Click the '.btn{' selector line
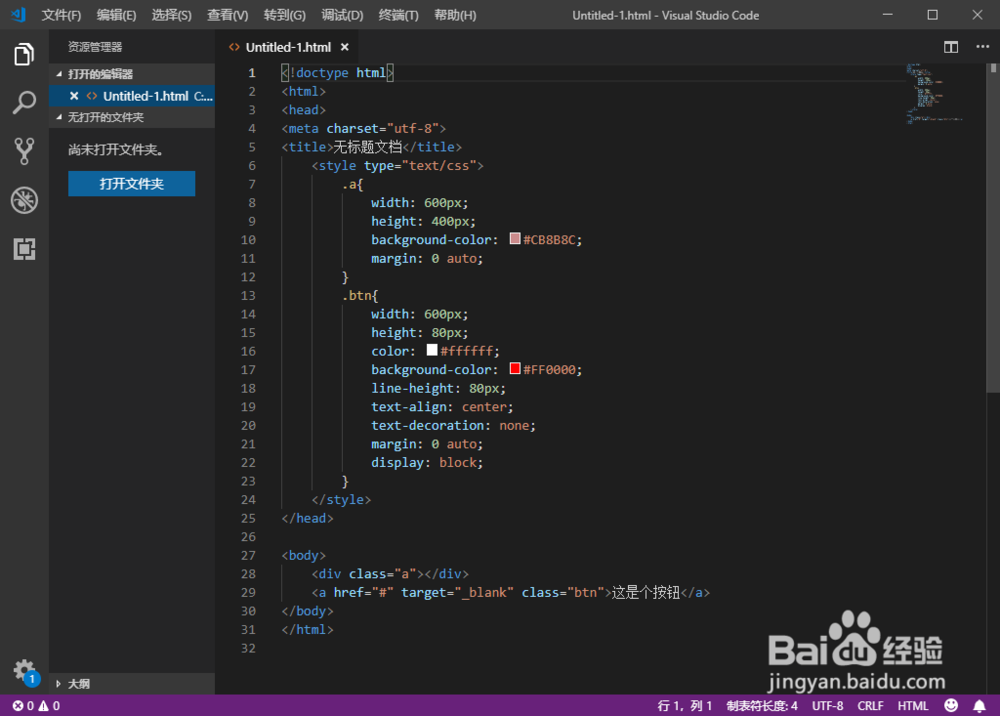 tap(360, 296)
